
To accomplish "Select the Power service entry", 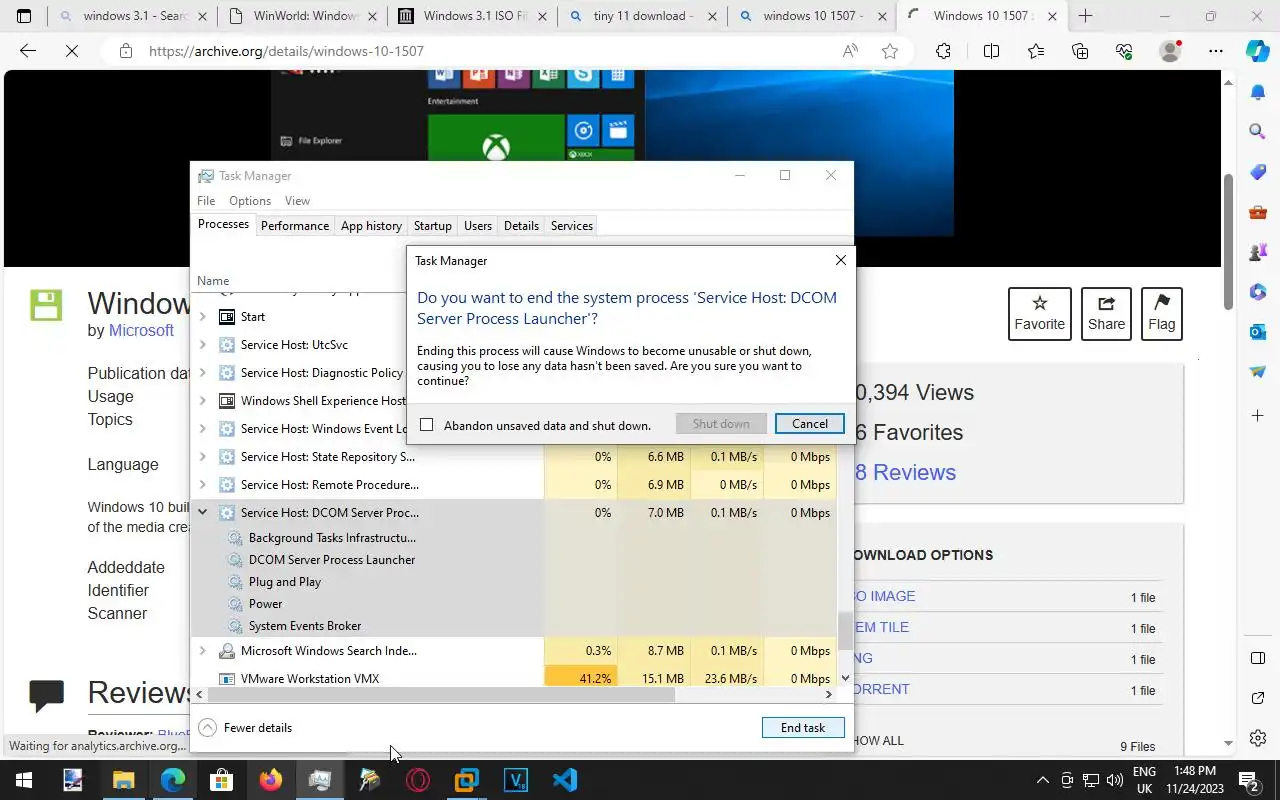I will [x=265, y=604].
